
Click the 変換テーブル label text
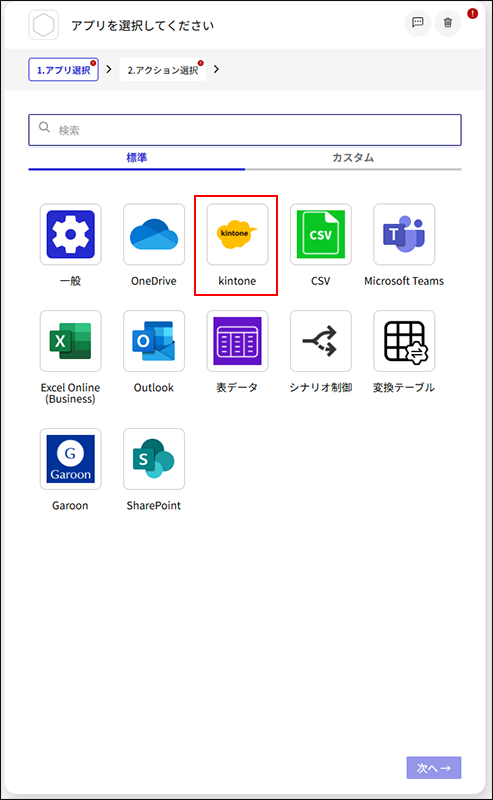coord(404,387)
